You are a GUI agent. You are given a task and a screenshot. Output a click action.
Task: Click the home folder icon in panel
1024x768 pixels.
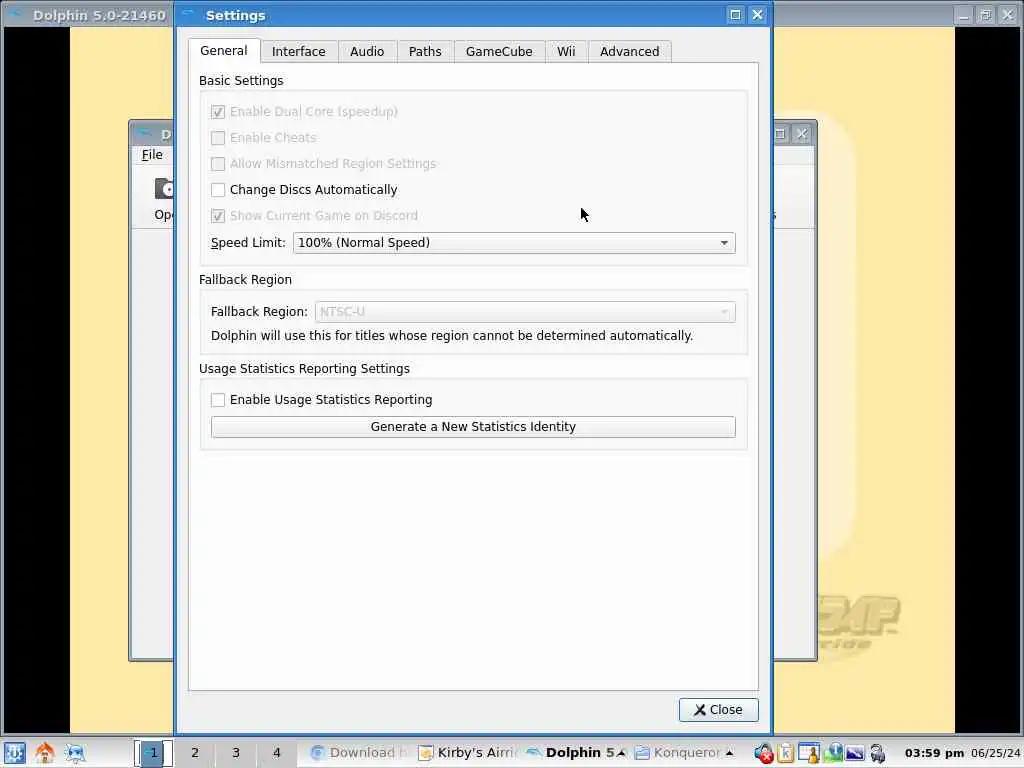pos(44,752)
